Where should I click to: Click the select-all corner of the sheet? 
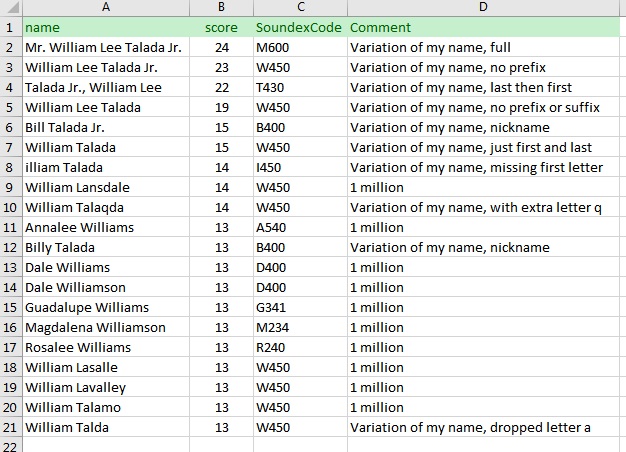coord(10,8)
